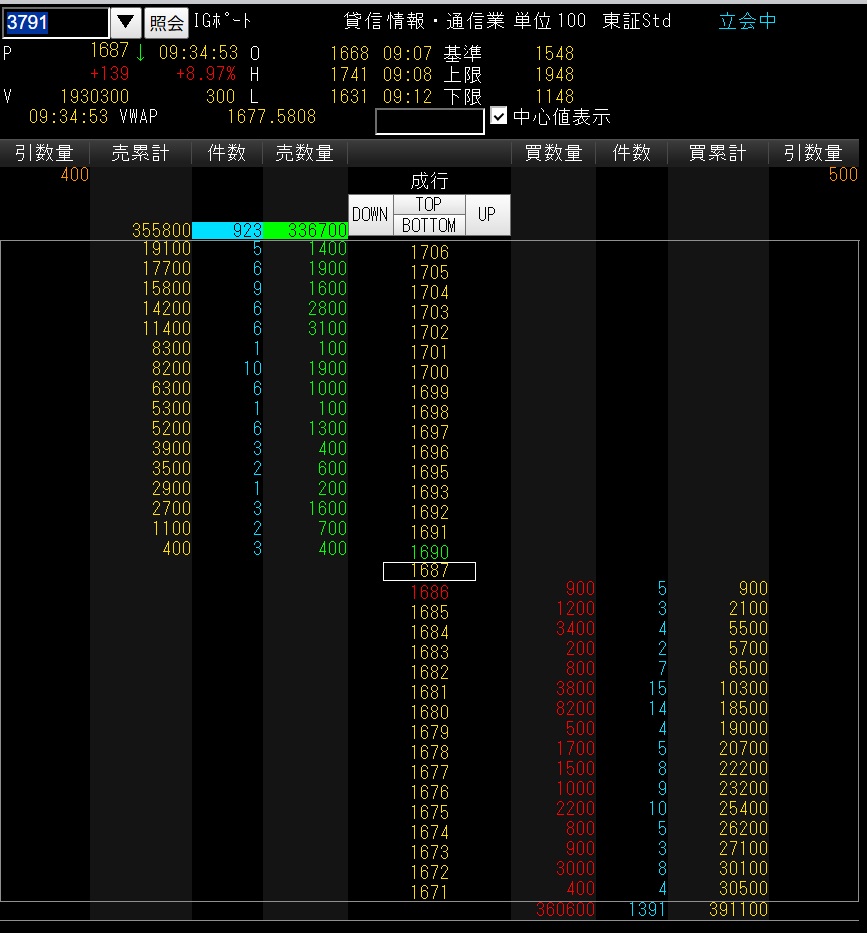Screen dimensions: 867x933
Task: Click price level 1671
Action: pos(429,892)
